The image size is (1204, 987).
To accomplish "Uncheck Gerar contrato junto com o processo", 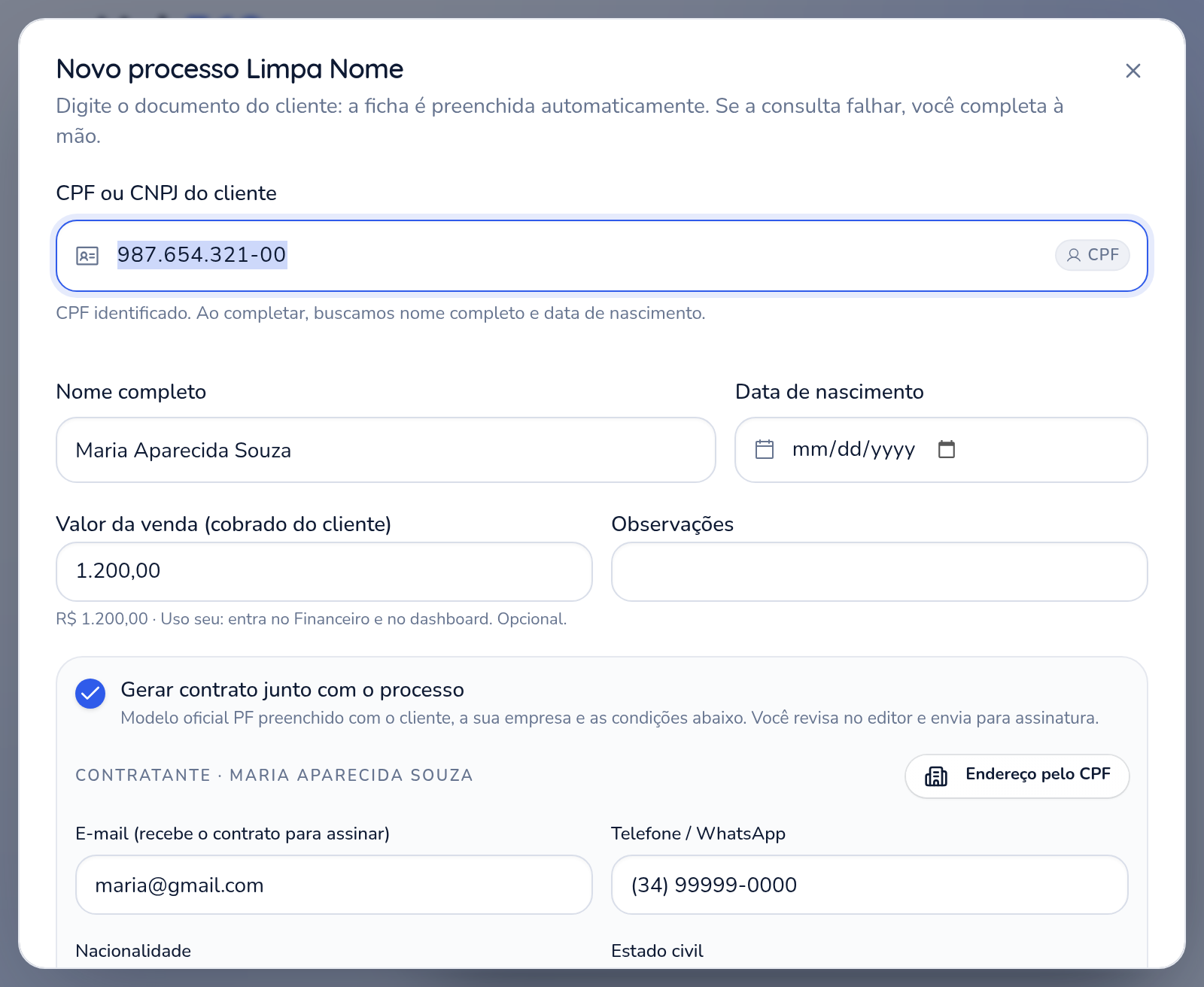I will [90, 694].
